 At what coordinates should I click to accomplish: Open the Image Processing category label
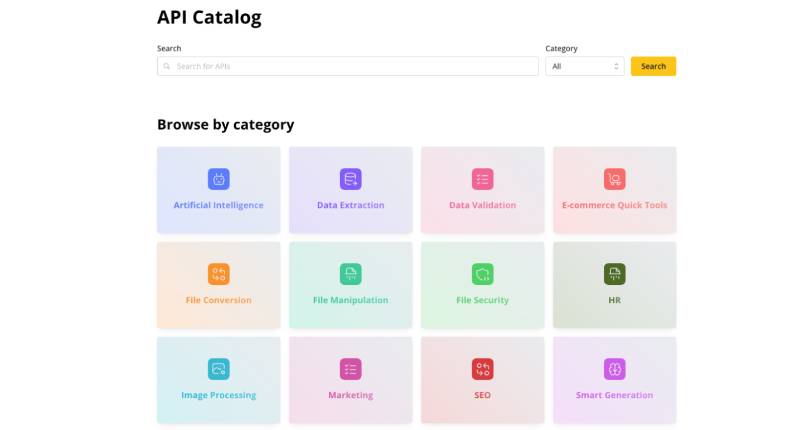pos(218,395)
